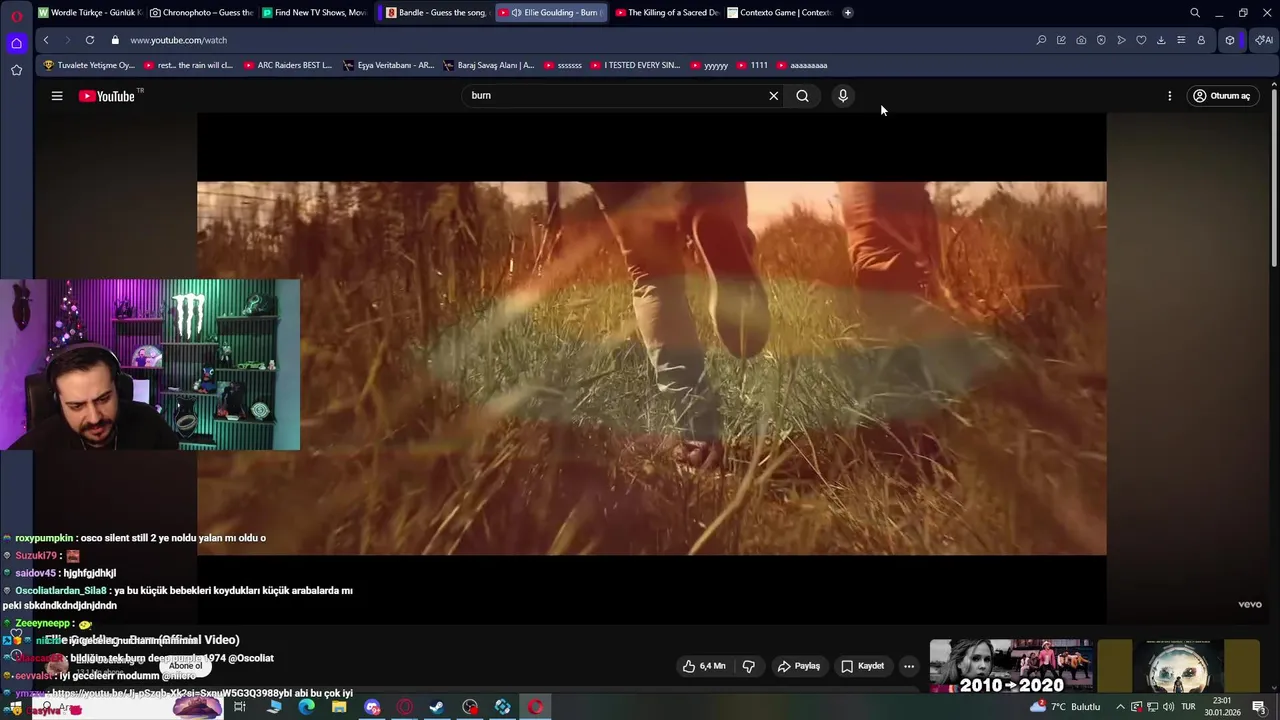Open the rest.. the rain will cl... bookmark
Screen dimensions: 1280x720
[188, 65]
